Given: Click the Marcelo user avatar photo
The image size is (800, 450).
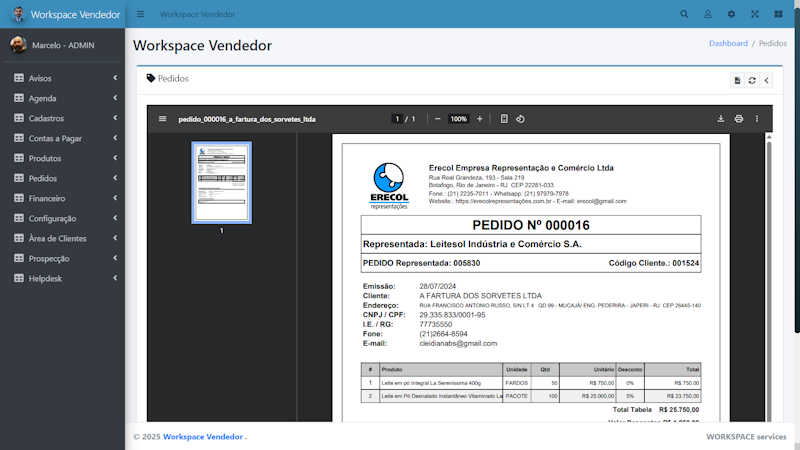Looking at the screenshot, I should coord(18,45).
